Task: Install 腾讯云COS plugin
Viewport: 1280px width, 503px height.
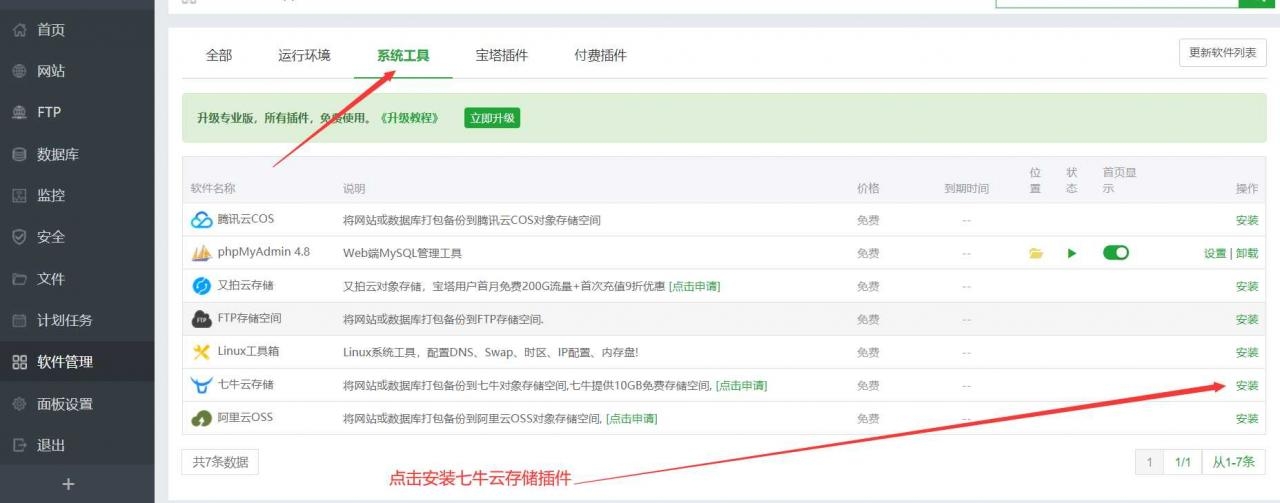Action: coord(1247,220)
